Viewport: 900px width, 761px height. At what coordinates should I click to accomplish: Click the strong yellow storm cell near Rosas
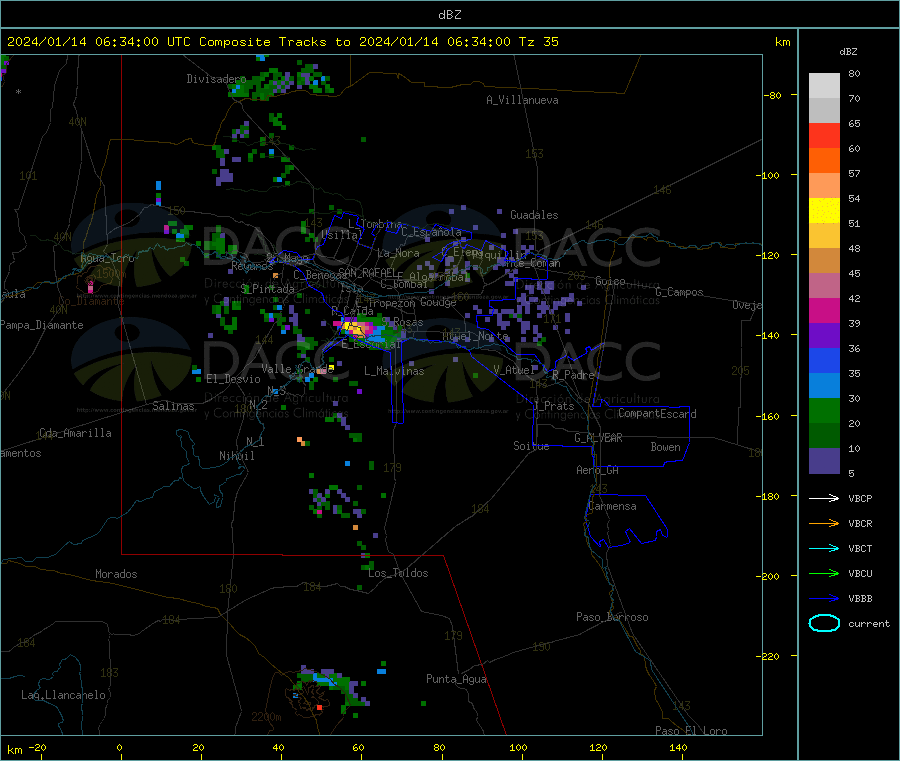[356, 329]
